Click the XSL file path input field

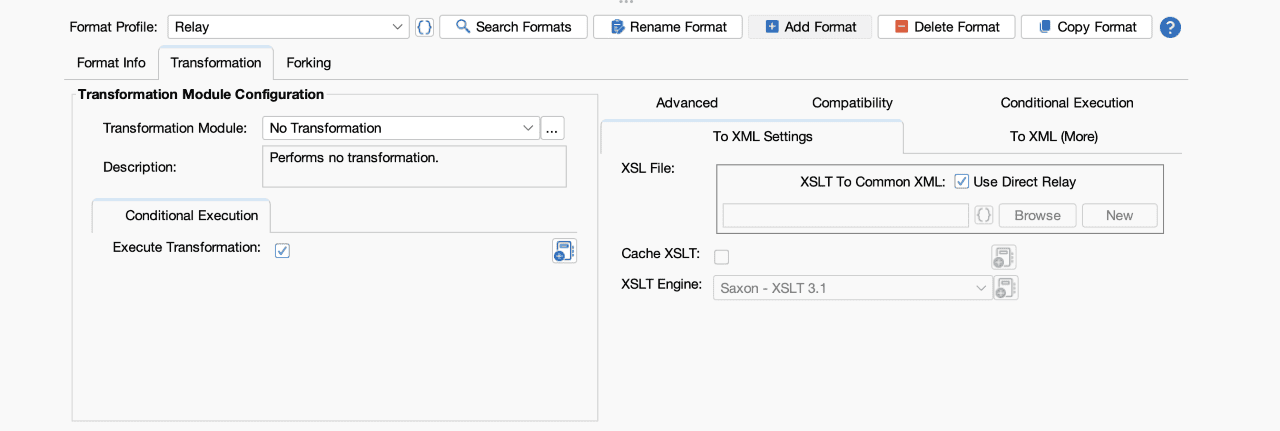pyautogui.click(x=846, y=215)
